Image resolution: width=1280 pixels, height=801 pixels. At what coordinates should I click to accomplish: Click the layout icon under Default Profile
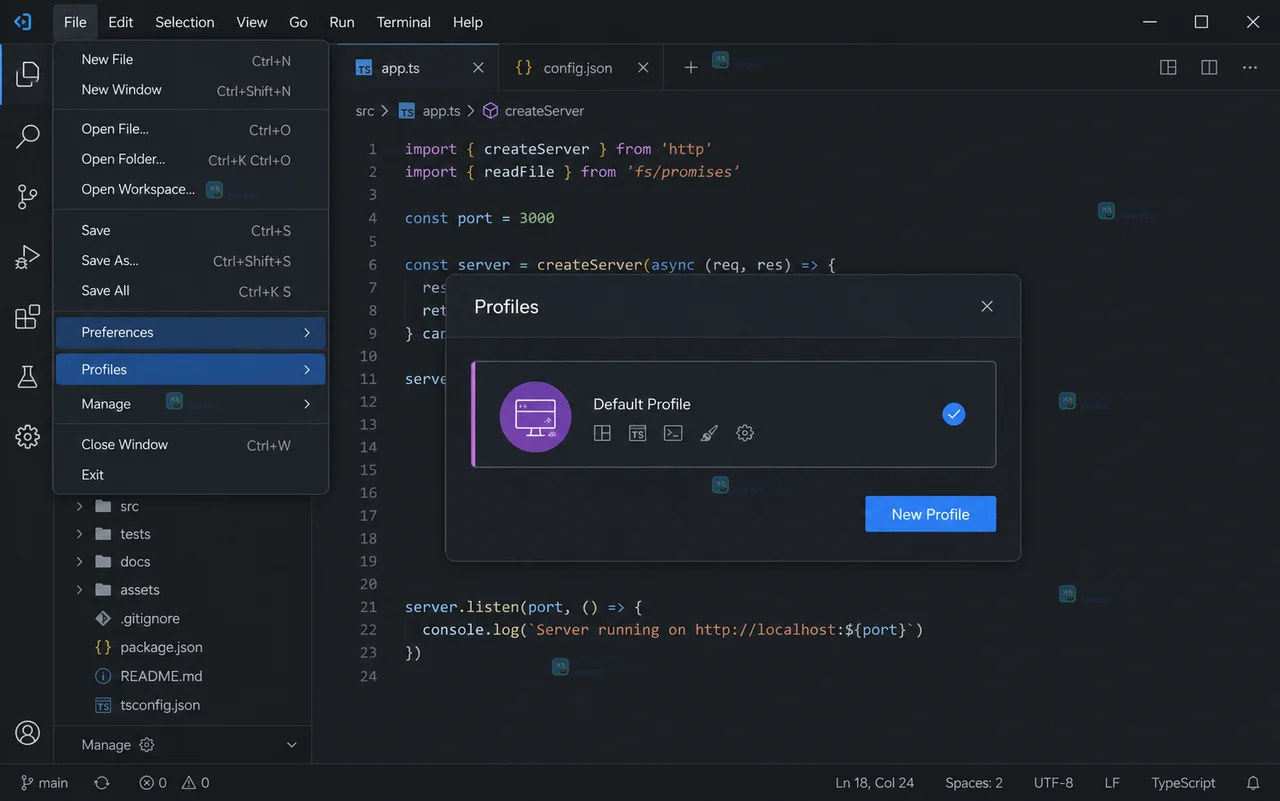tap(602, 433)
